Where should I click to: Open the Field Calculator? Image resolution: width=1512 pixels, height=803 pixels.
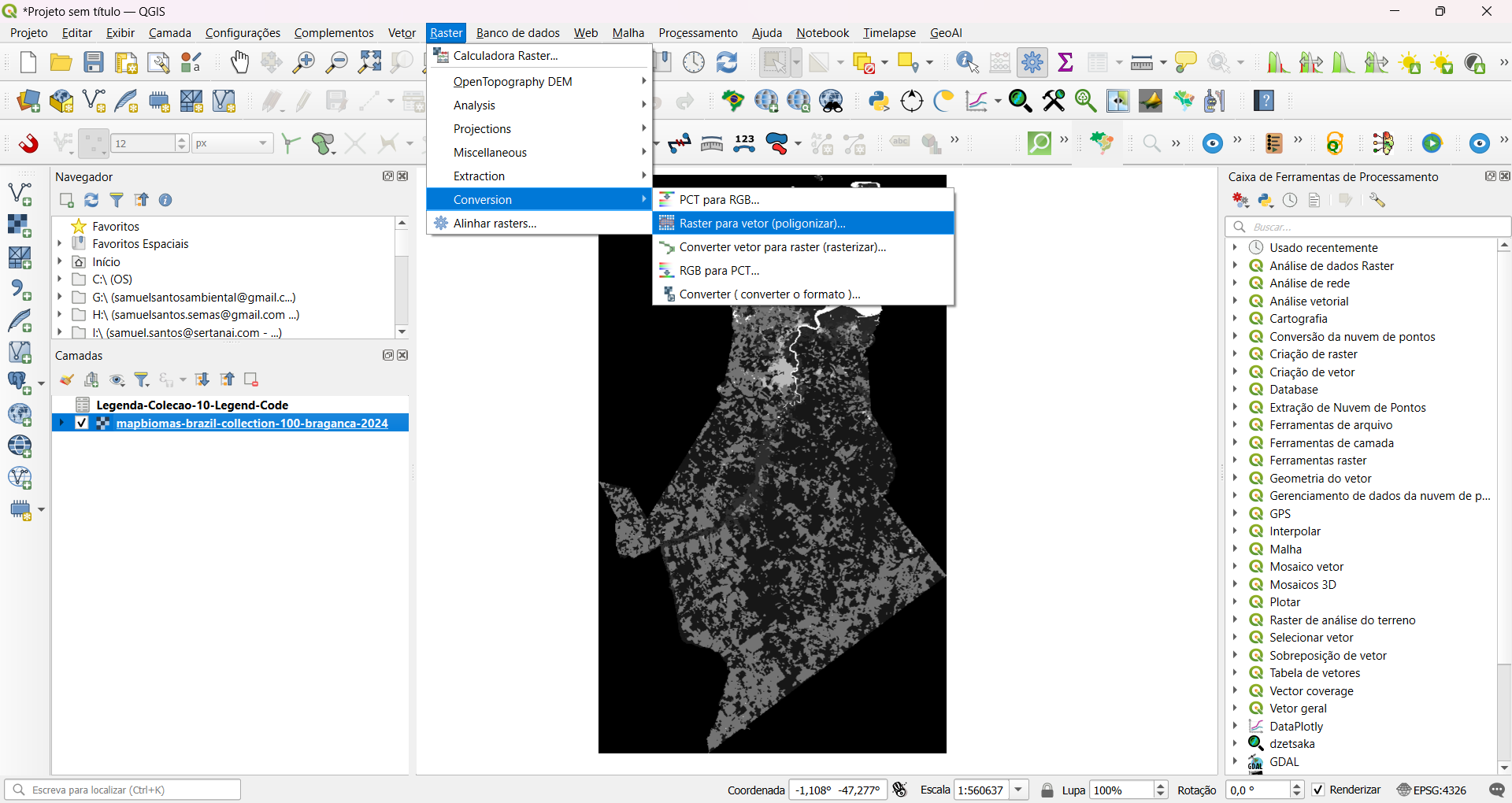tap(999, 62)
